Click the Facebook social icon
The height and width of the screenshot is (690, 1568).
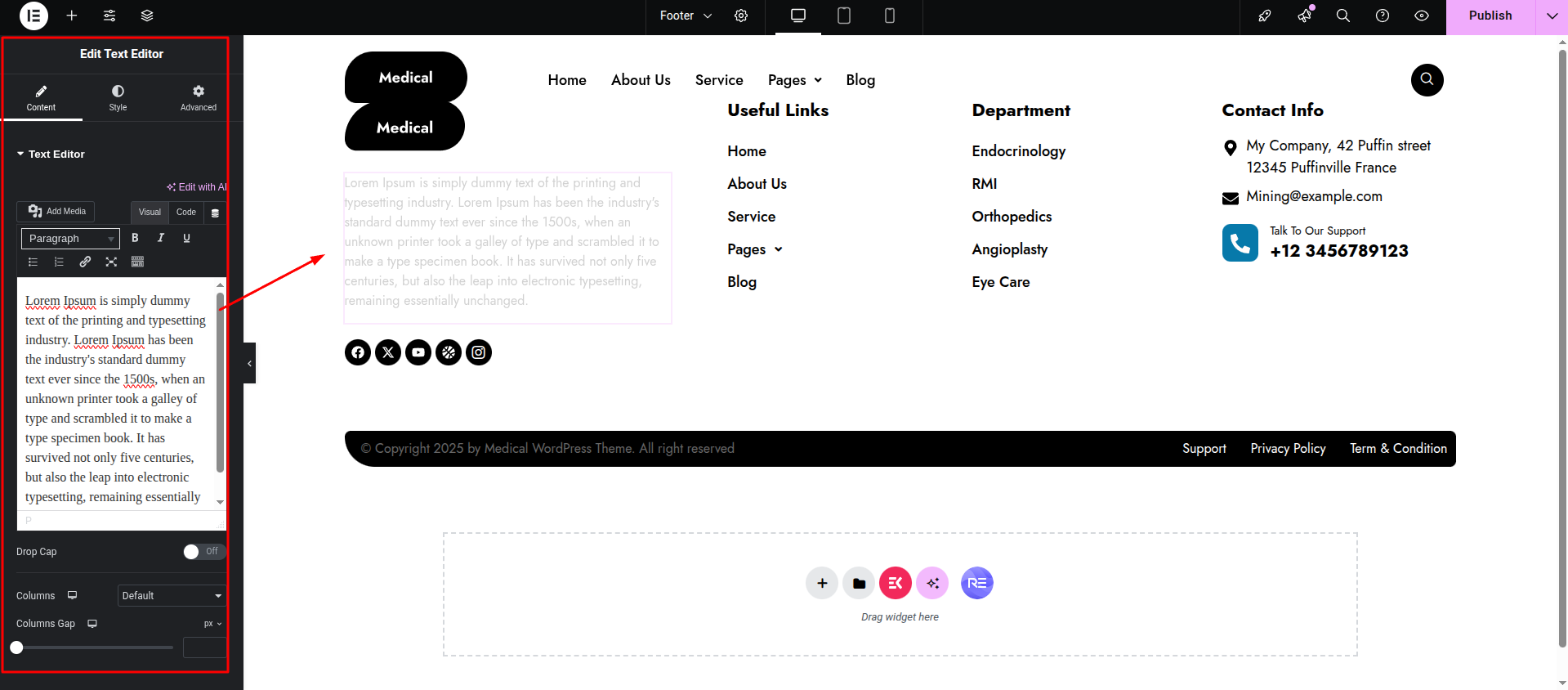coord(358,352)
